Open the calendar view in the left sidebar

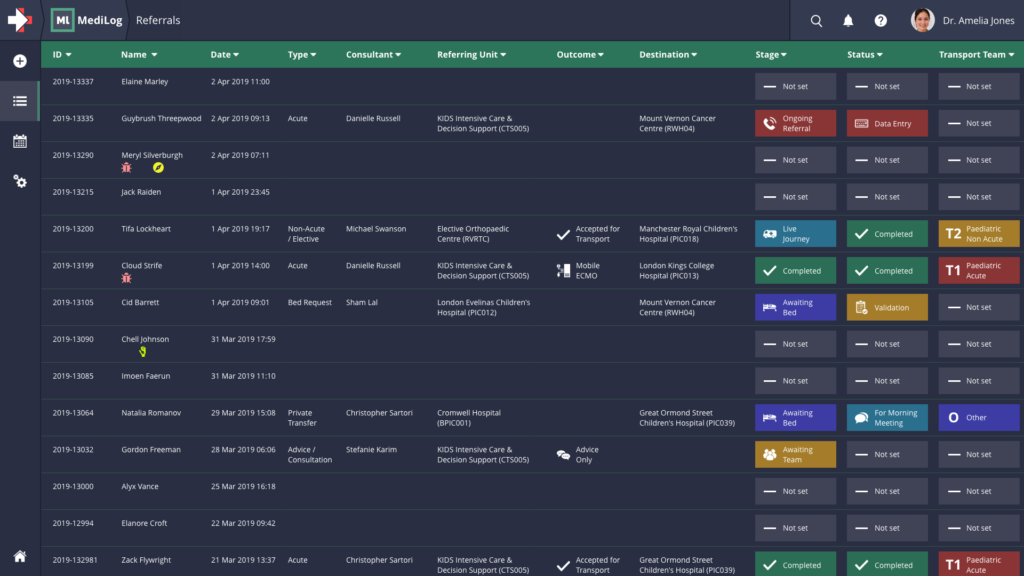tap(19, 142)
